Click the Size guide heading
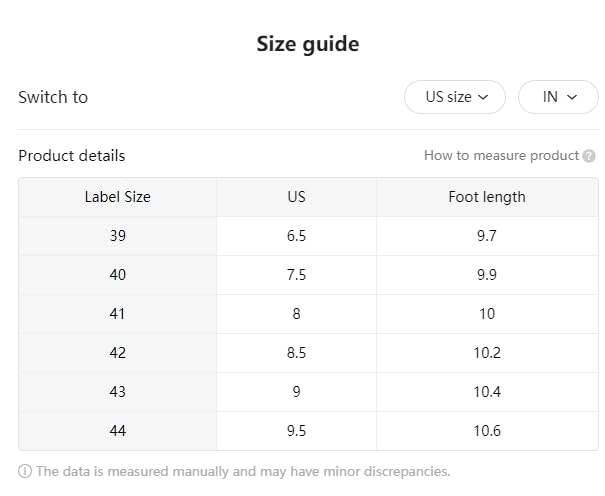Image resolution: width=605 pixels, height=496 pixels. pyautogui.click(x=307, y=44)
